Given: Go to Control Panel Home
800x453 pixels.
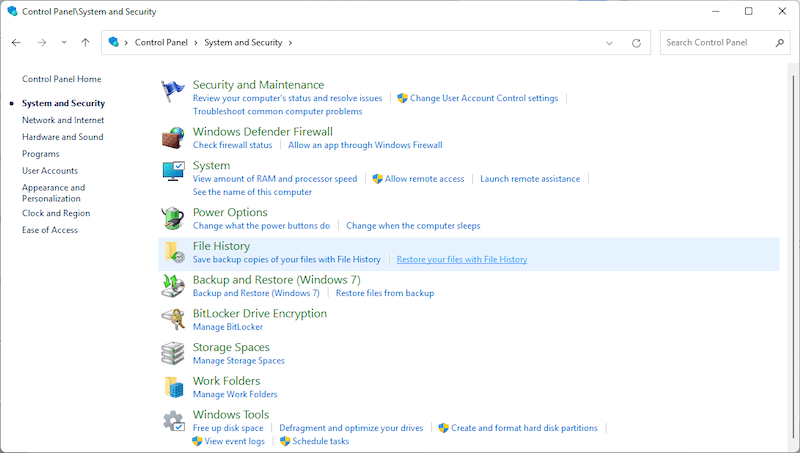Looking at the screenshot, I should (62, 79).
